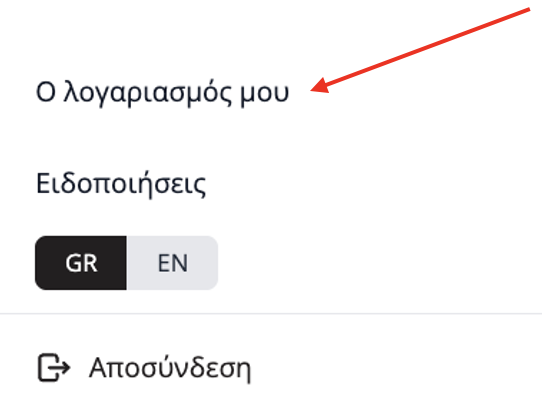Choose Greek in the GR/EN switcher
Viewport: 542px width, 414px height.
tap(81, 263)
